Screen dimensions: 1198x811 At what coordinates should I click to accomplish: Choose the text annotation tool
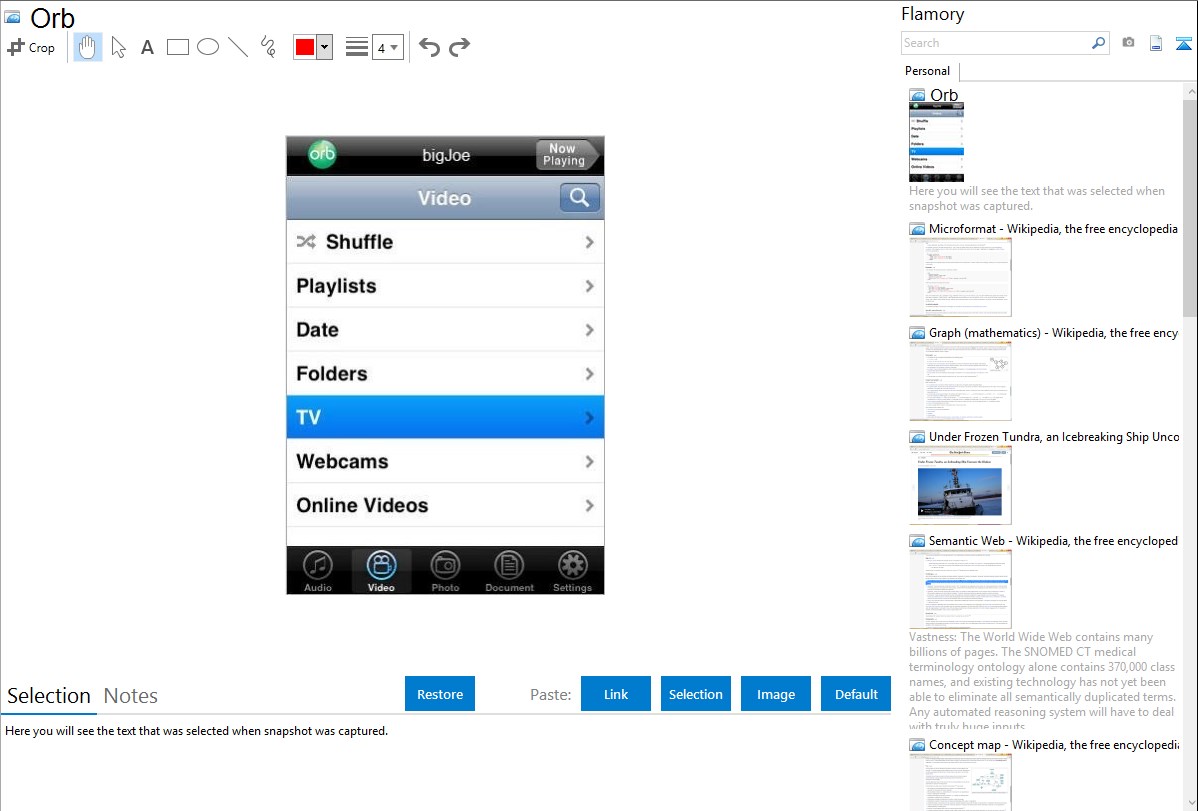point(147,47)
